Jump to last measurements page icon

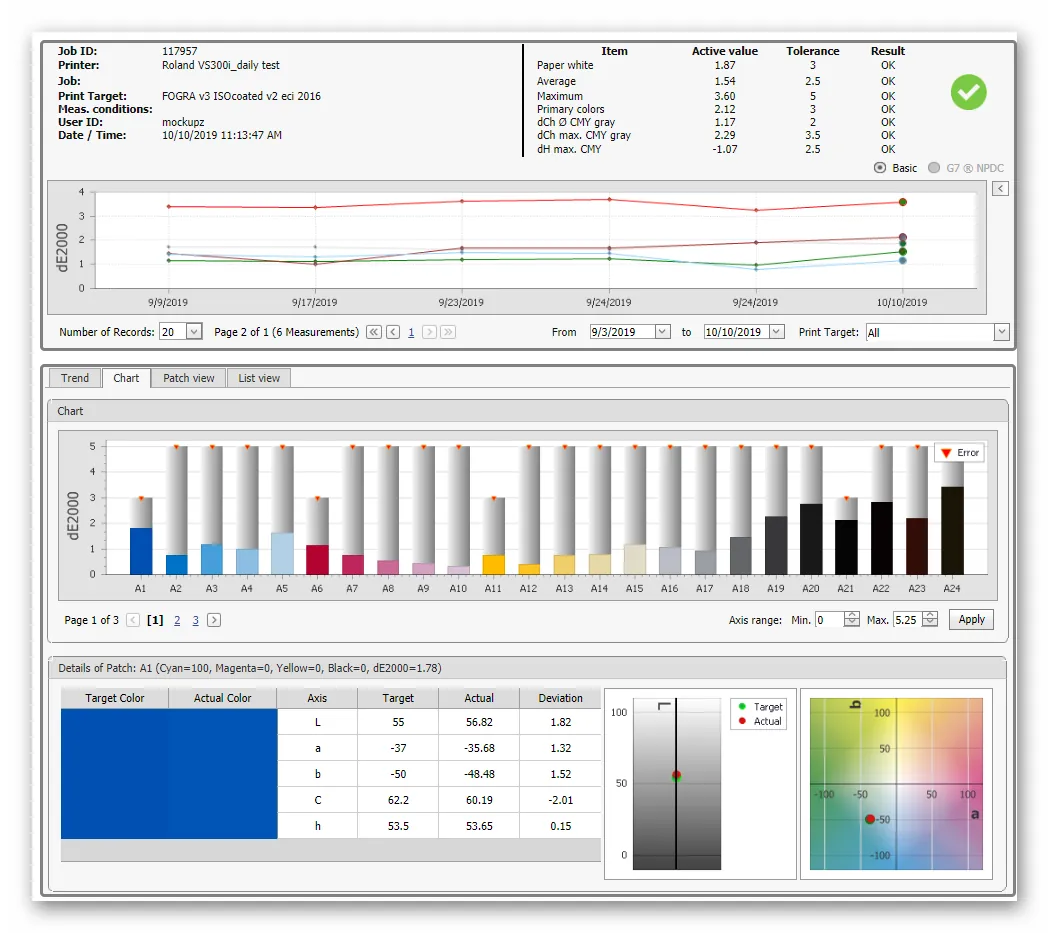(x=448, y=332)
